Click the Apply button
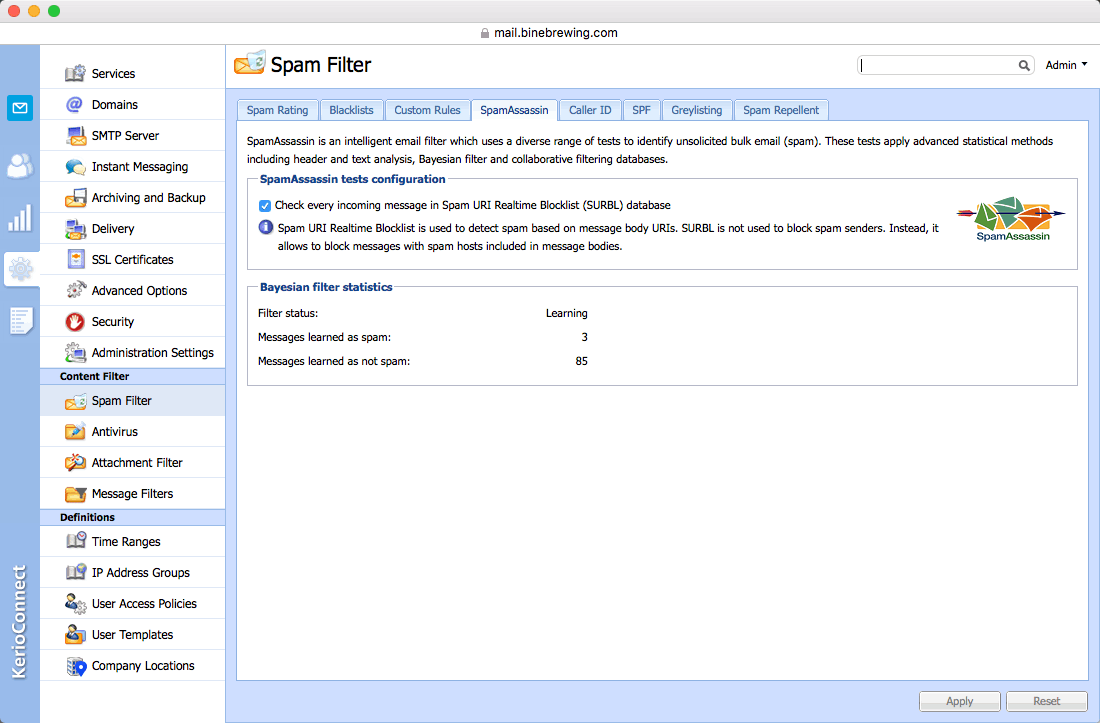This screenshot has height=723, width=1100. coord(960,701)
